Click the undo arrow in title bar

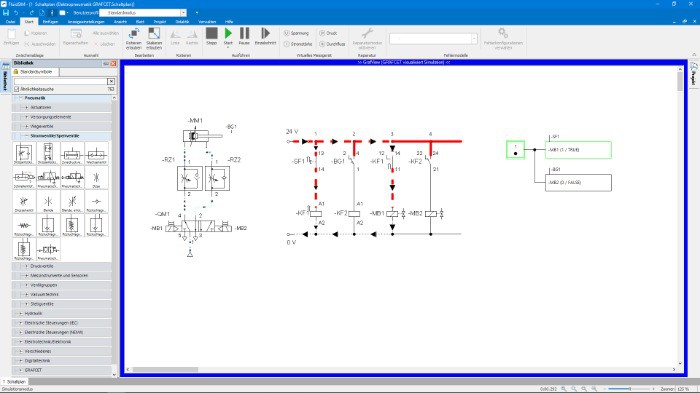pyautogui.click(x=17, y=13)
